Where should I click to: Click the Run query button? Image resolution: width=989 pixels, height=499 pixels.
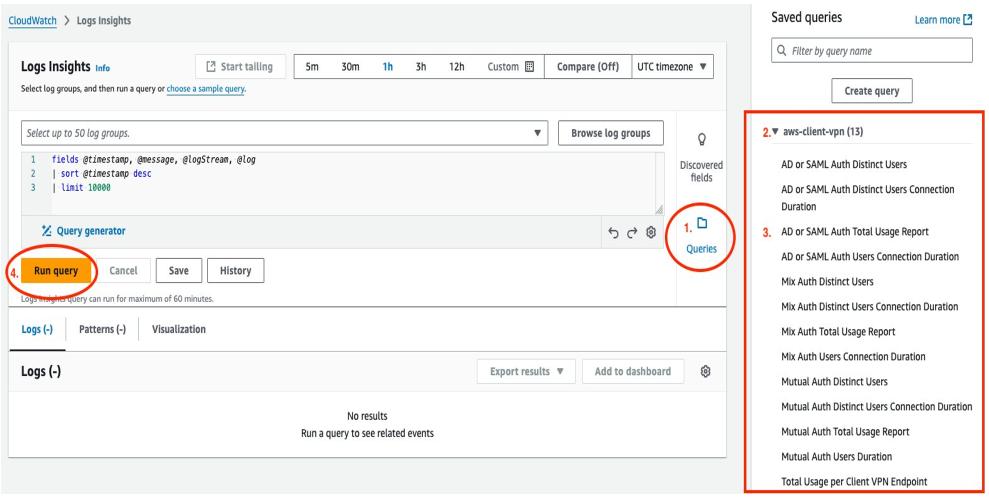pyautogui.click(x=56, y=271)
